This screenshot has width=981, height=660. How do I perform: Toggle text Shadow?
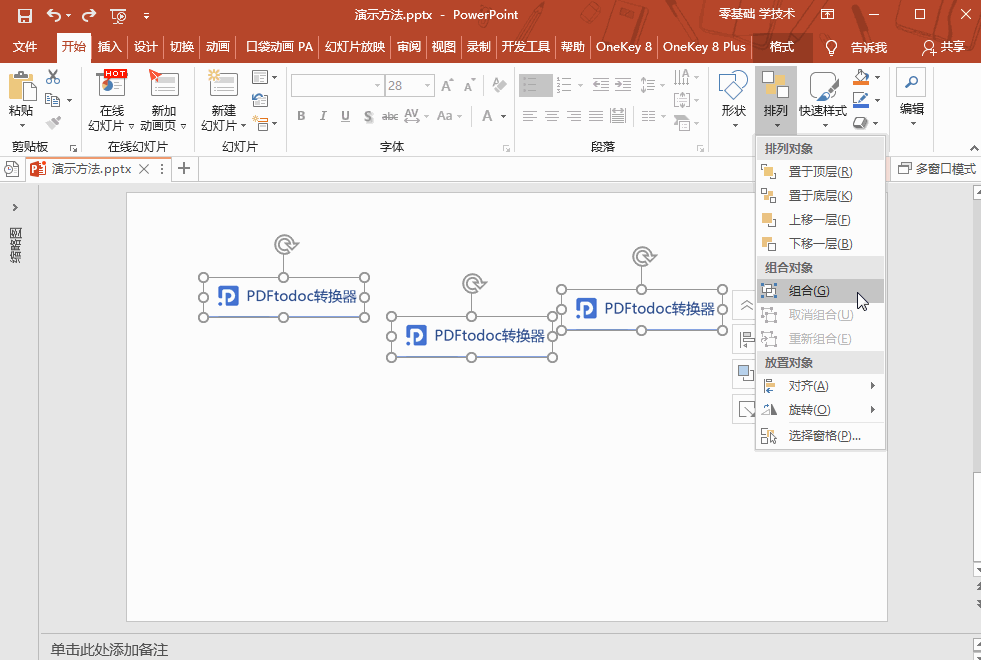tap(368, 116)
